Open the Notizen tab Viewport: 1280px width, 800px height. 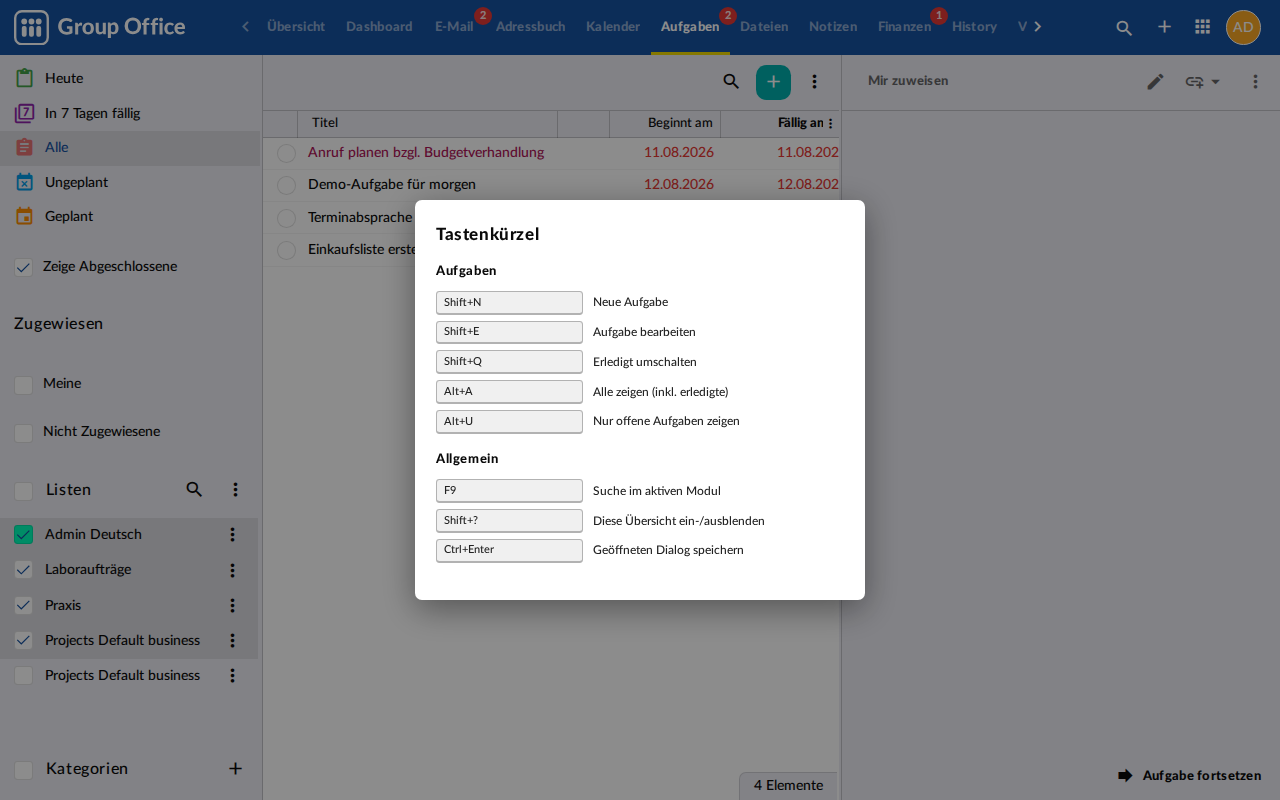click(833, 27)
